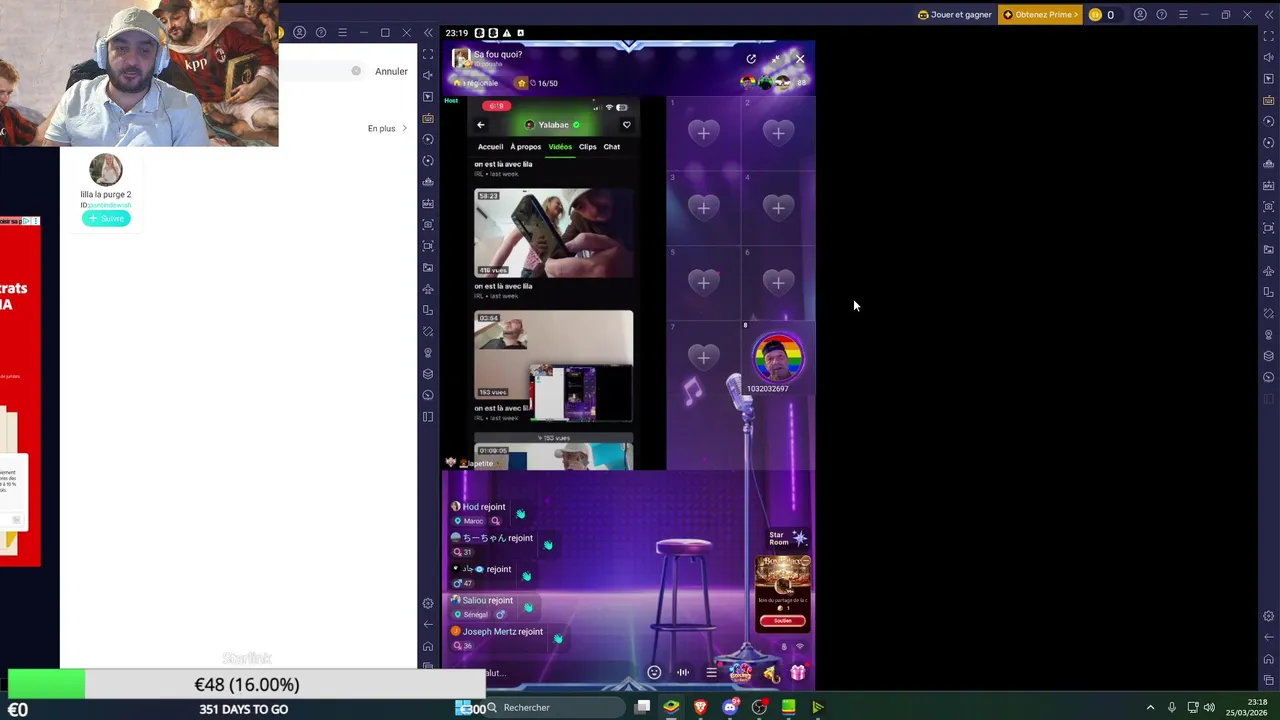
Task: Shrink the room with the minimize arrows icon
Action: [x=775, y=59]
